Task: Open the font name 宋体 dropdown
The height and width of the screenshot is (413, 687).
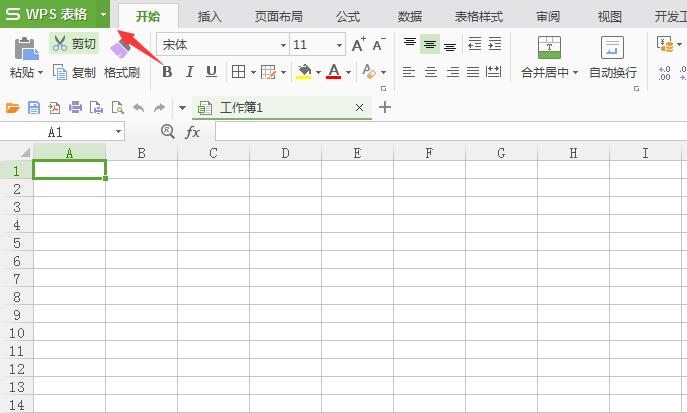Action: (283, 45)
